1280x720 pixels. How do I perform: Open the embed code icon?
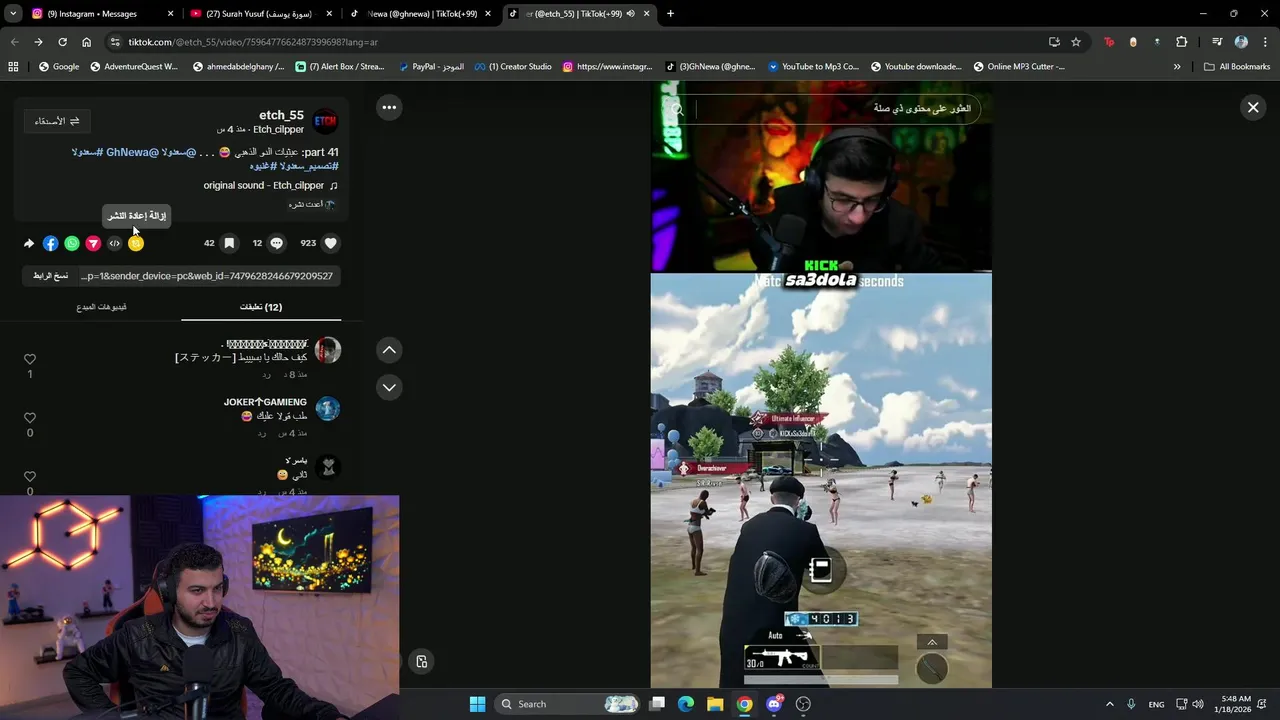point(114,243)
